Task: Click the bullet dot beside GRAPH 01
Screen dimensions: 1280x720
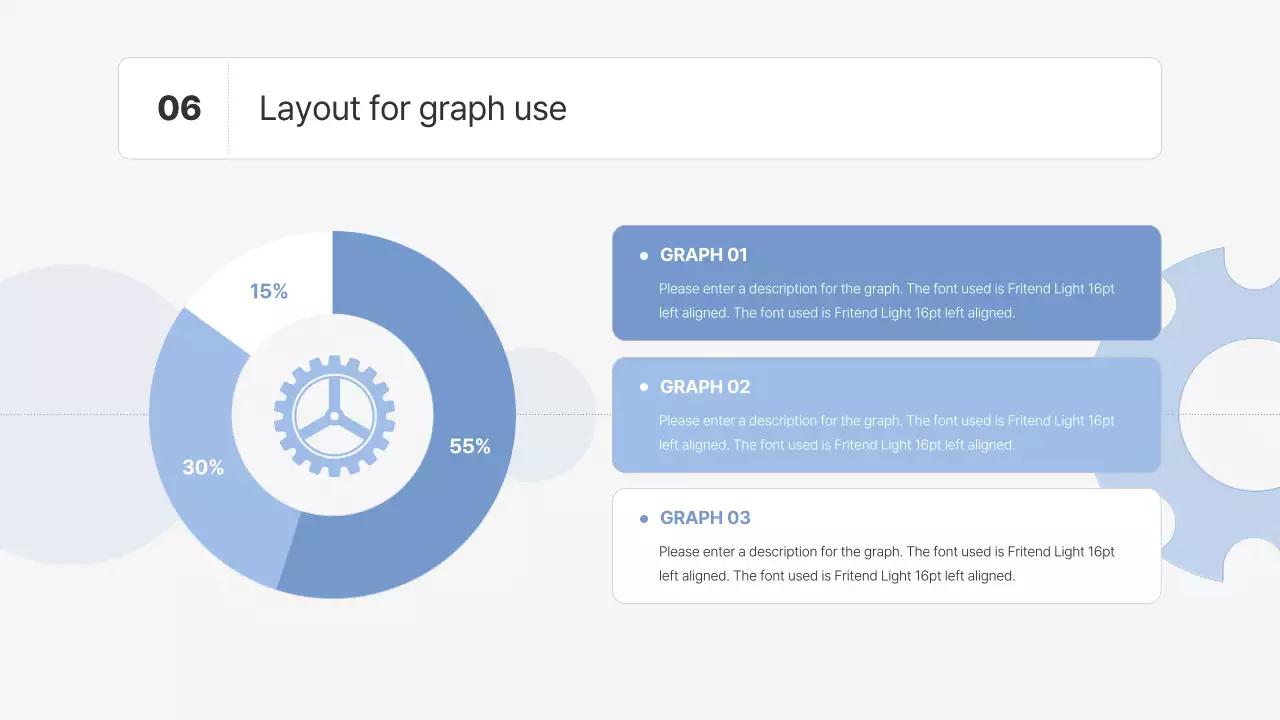Action: click(644, 256)
